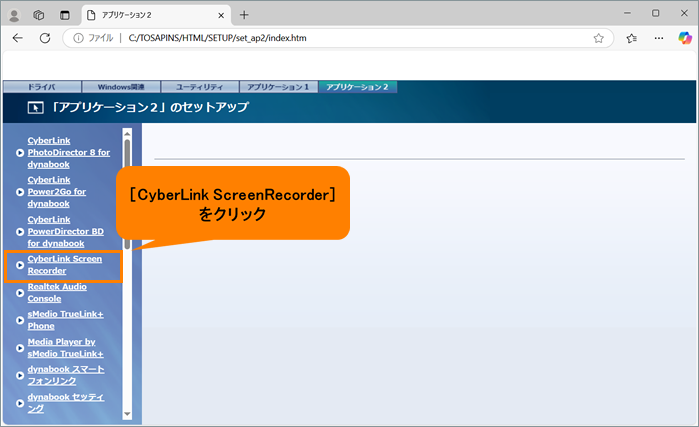This screenshot has height=427, width=699.
Task: Select the アプリケーション2 tab
Action: (x=358, y=87)
